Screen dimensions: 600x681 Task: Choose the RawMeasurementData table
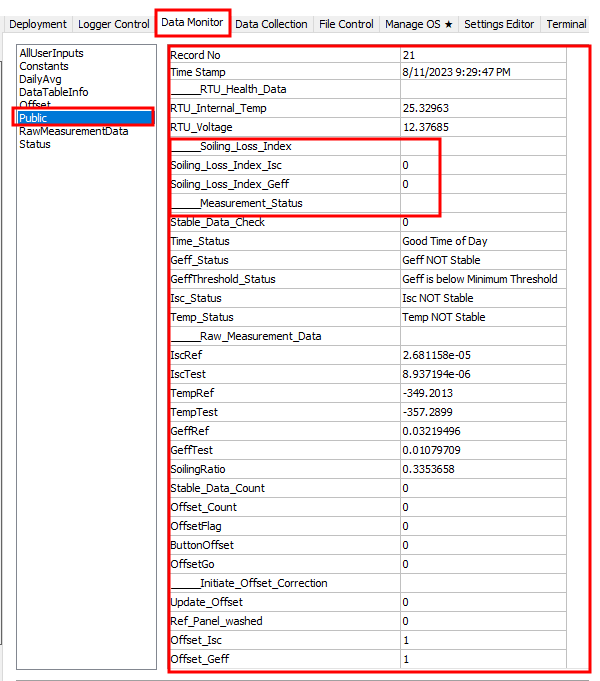tap(73, 131)
